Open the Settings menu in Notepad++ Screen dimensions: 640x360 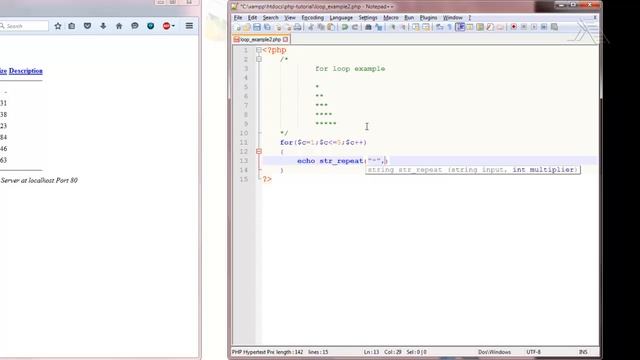368,18
